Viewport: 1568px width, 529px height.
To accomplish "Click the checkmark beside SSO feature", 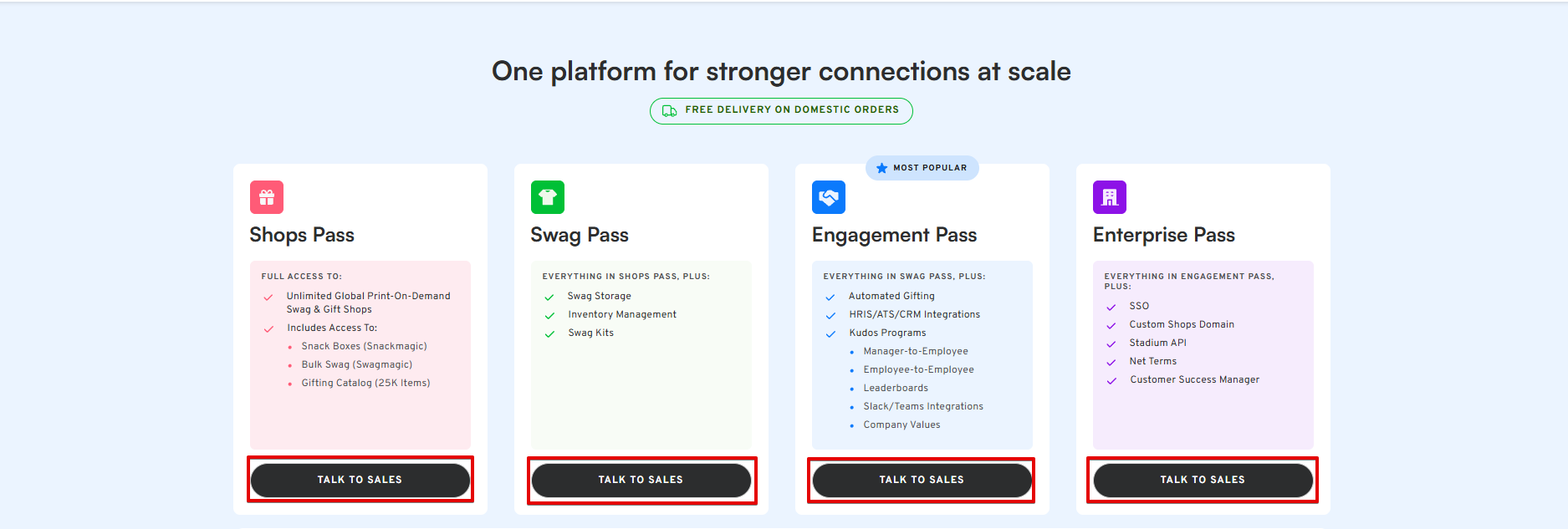I will [1111, 308].
